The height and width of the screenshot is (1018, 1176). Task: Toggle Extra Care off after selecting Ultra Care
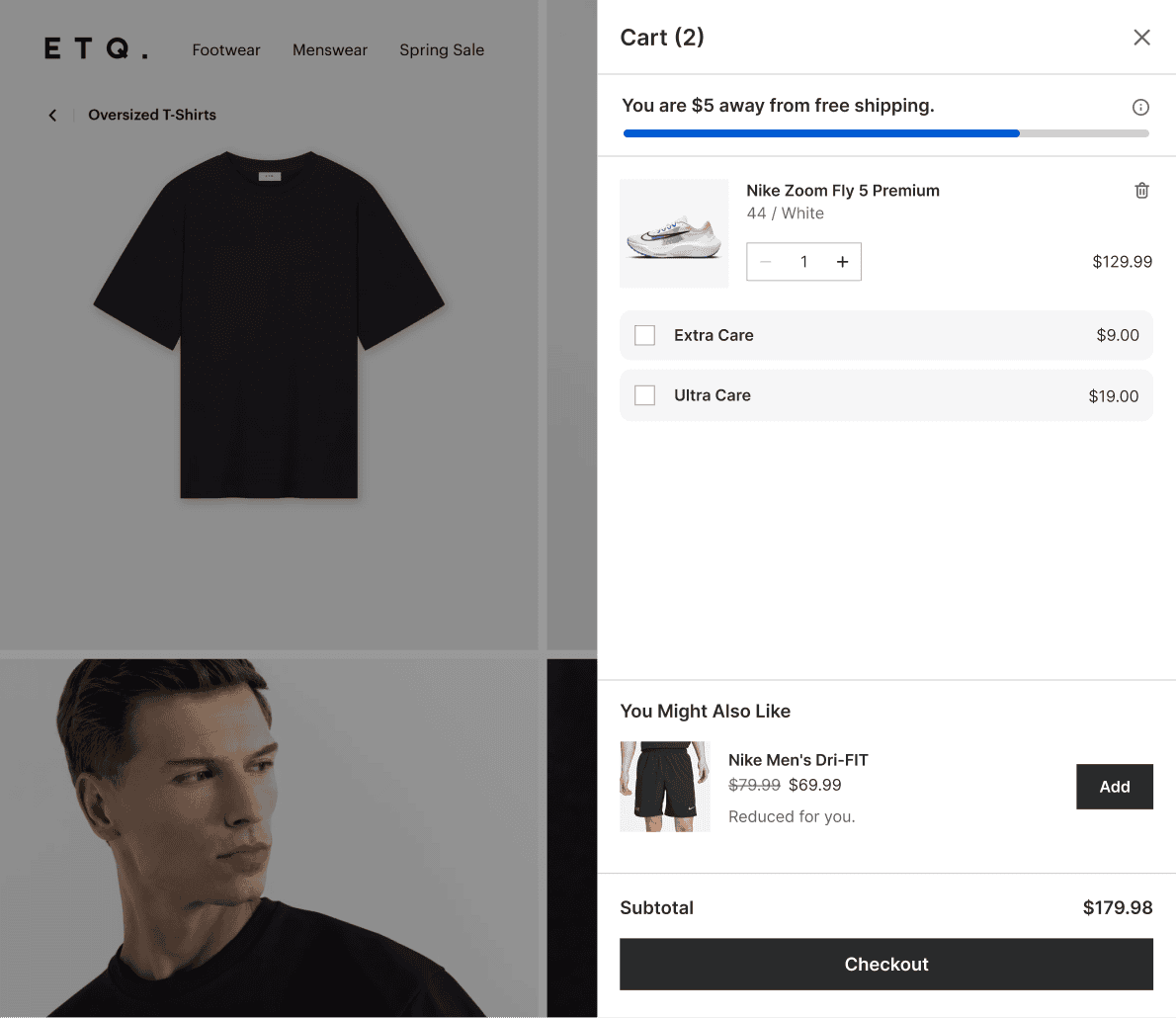(x=644, y=335)
